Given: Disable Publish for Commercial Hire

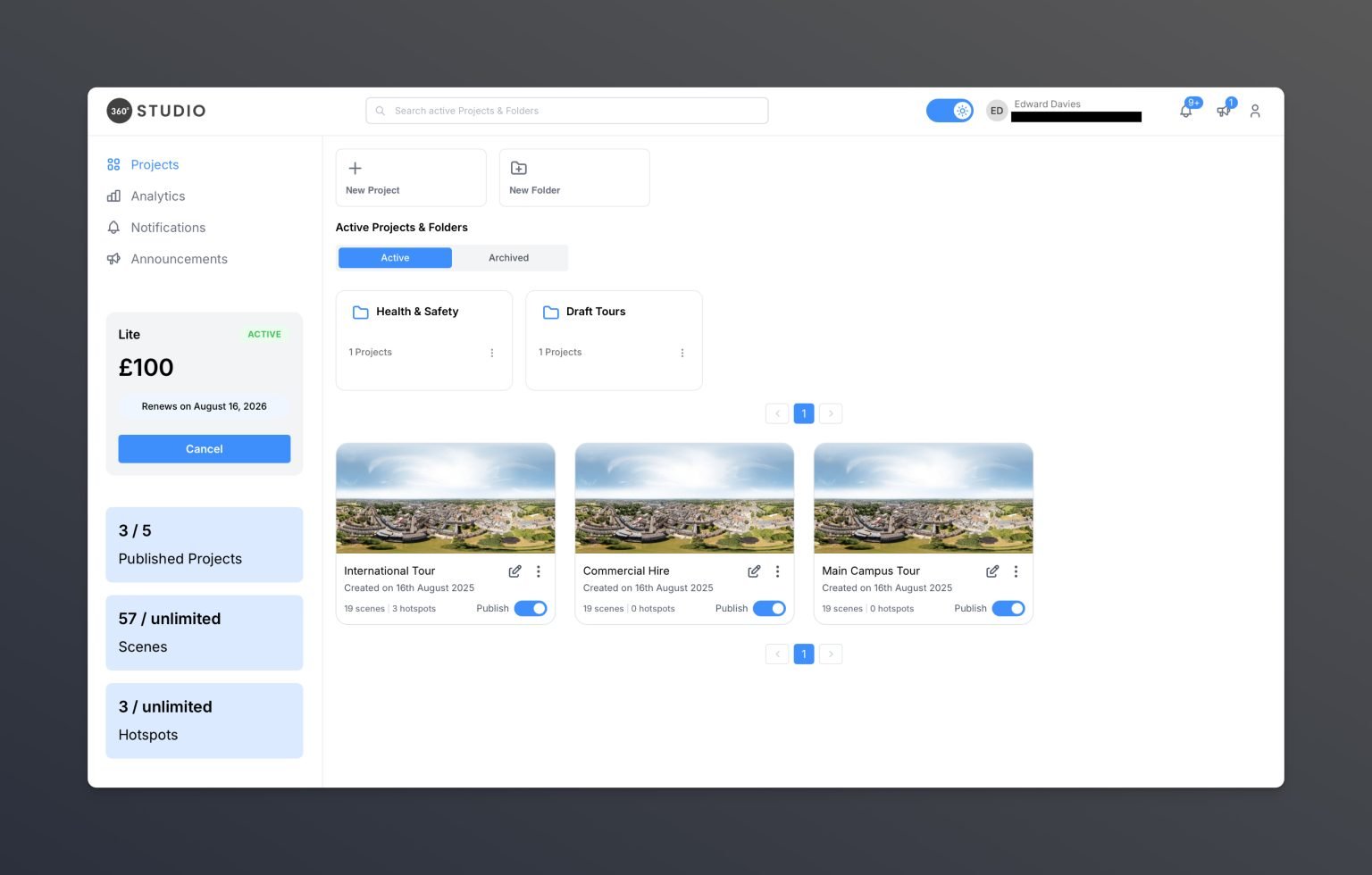Looking at the screenshot, I should 769,609.
